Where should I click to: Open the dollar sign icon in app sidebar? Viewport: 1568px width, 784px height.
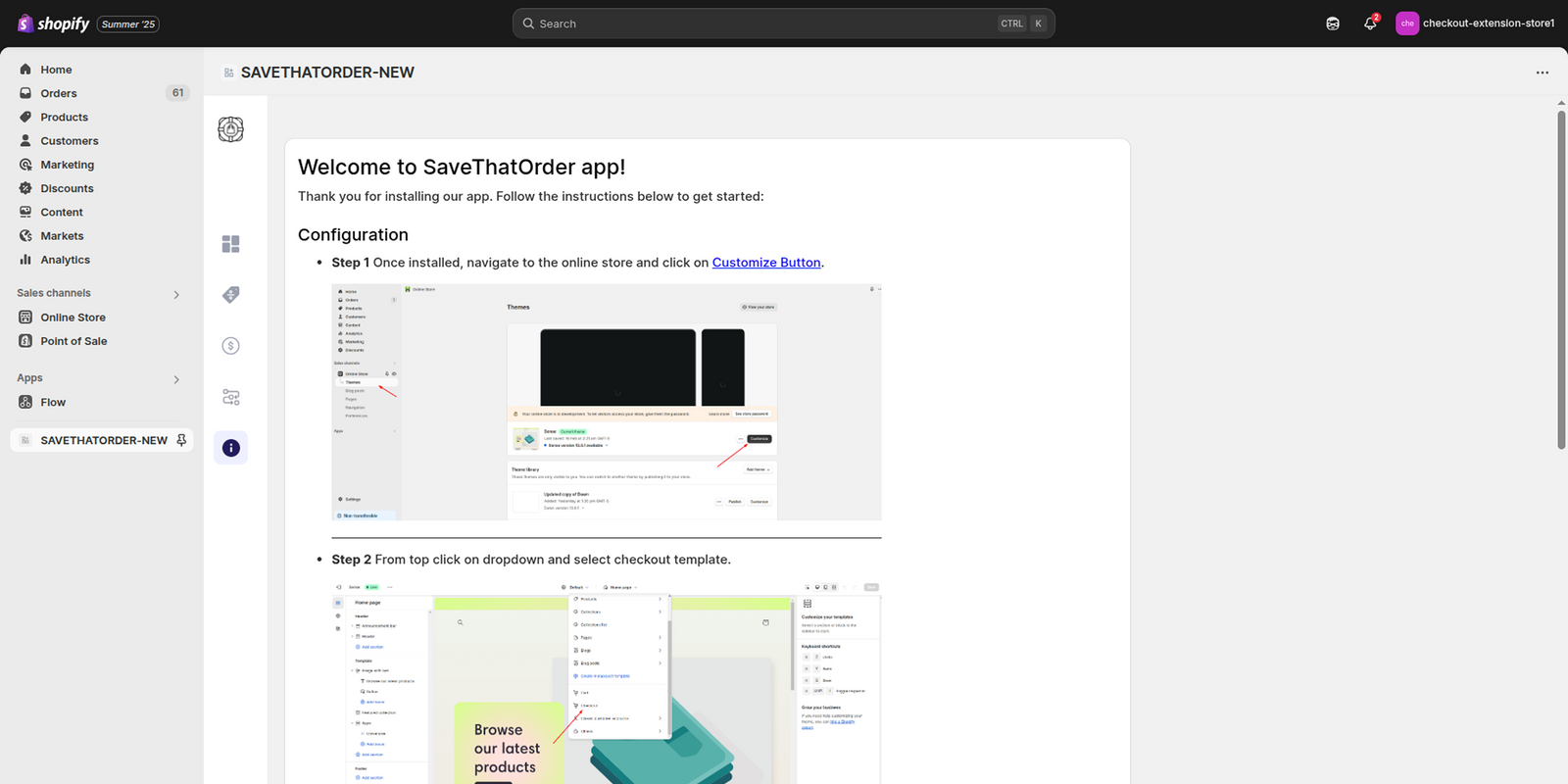click(x=230, y=346)
